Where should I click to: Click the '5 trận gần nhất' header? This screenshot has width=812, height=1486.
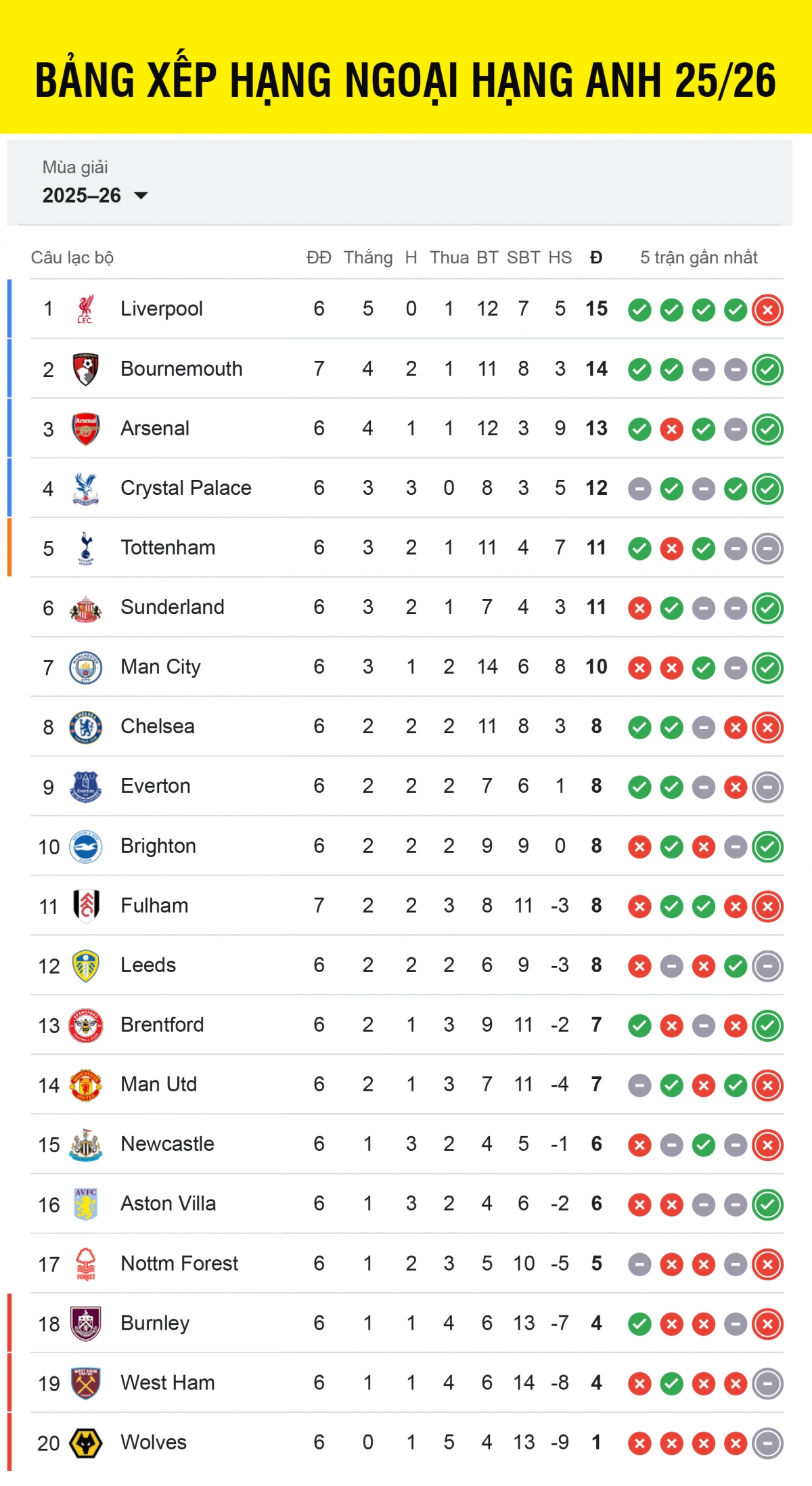699,258
